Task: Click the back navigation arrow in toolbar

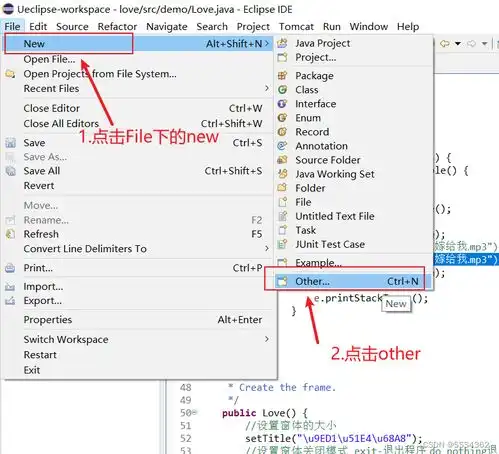Action: (x=445, y=44)
